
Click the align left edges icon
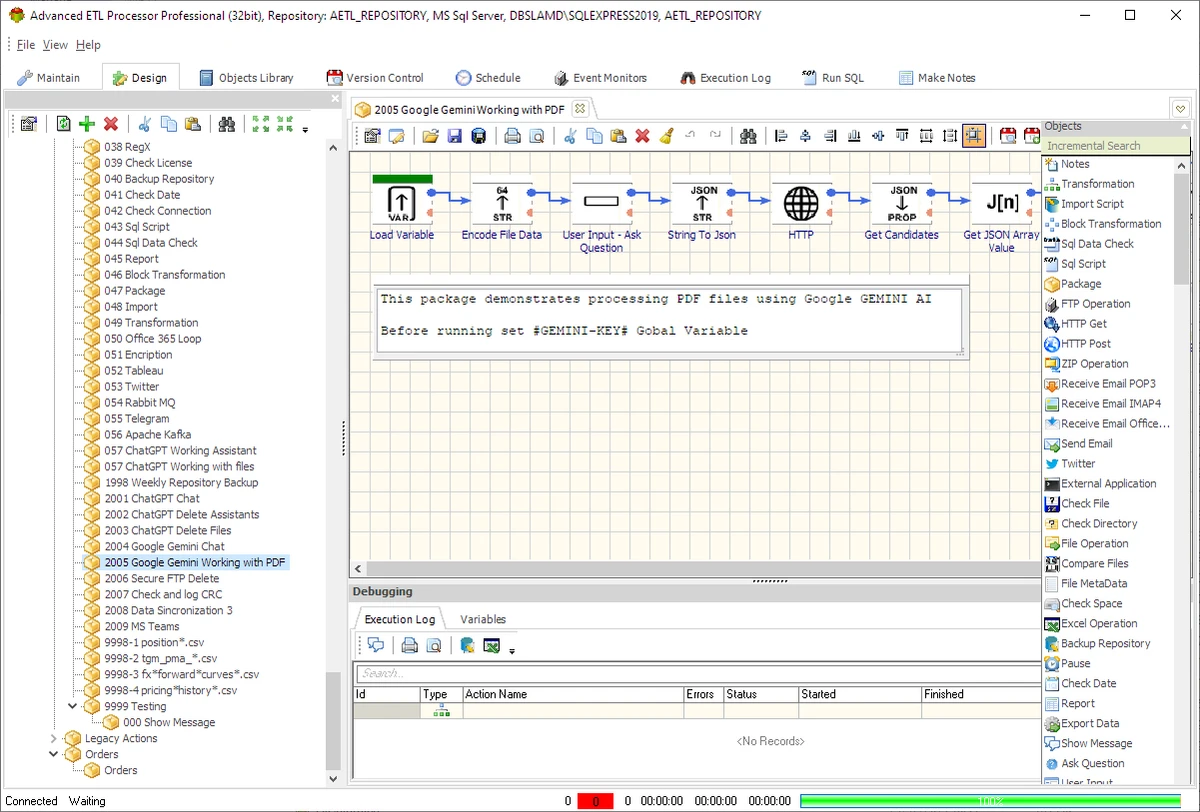781,136
